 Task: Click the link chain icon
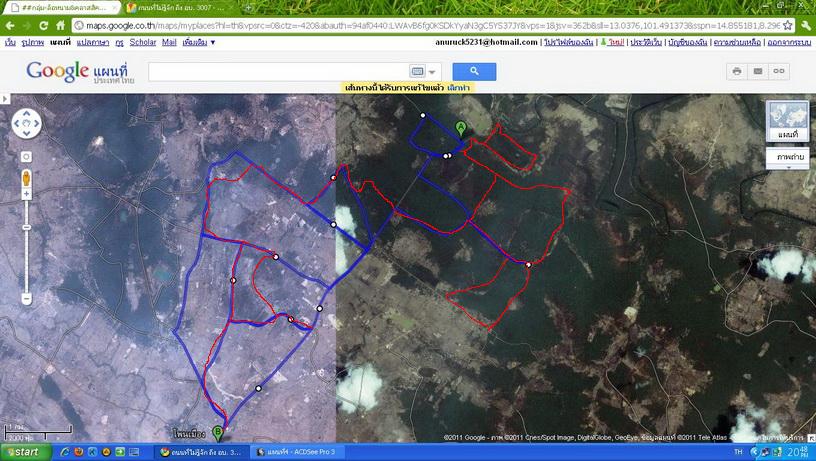pos(779,71)
